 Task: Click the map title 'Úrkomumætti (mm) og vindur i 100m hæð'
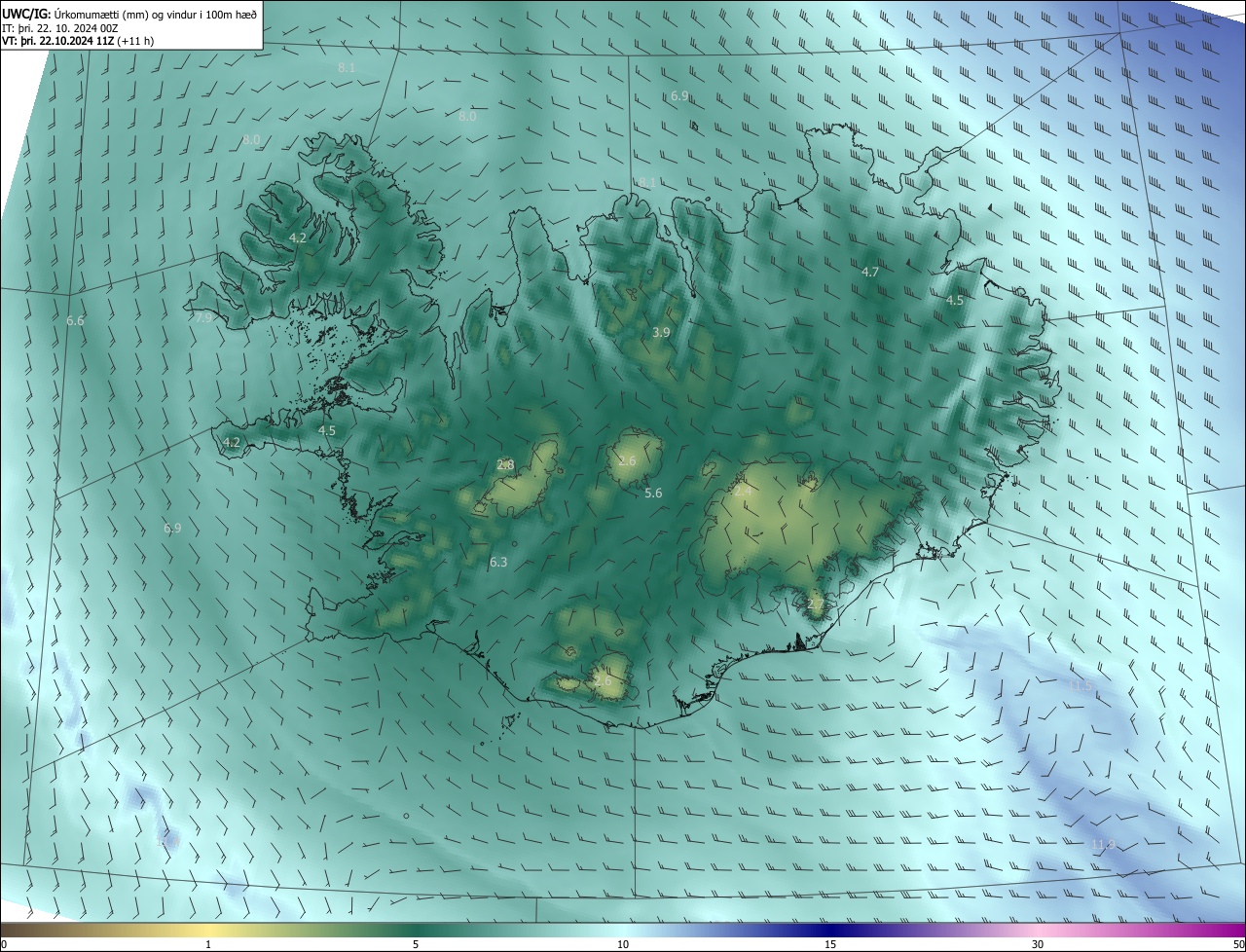tap(154, 14)
